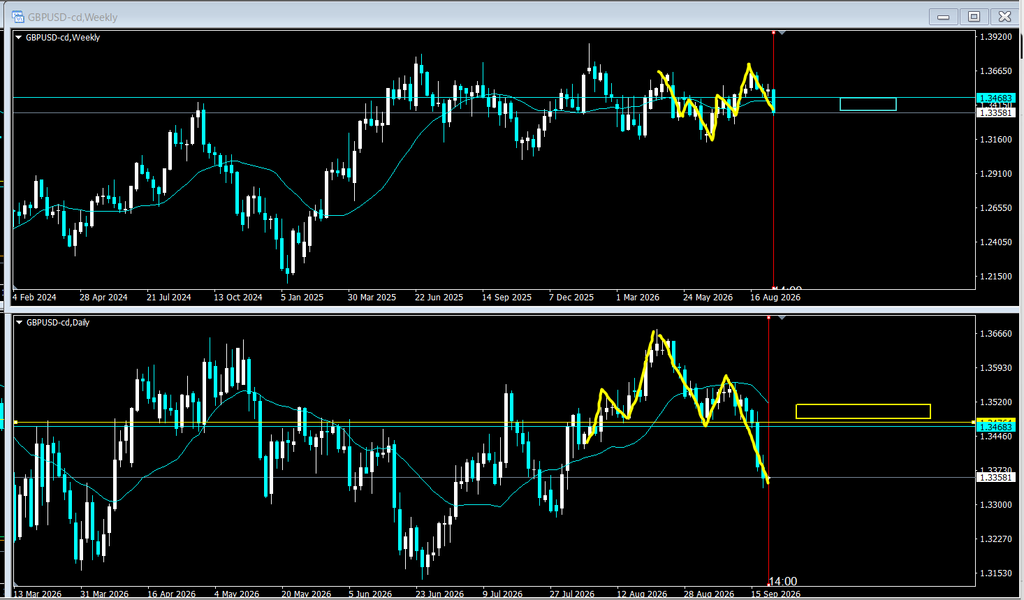Select the cyan rectangle on the Weekly chart
Viewport: 1024px width, 600px height.
[868, 104]
